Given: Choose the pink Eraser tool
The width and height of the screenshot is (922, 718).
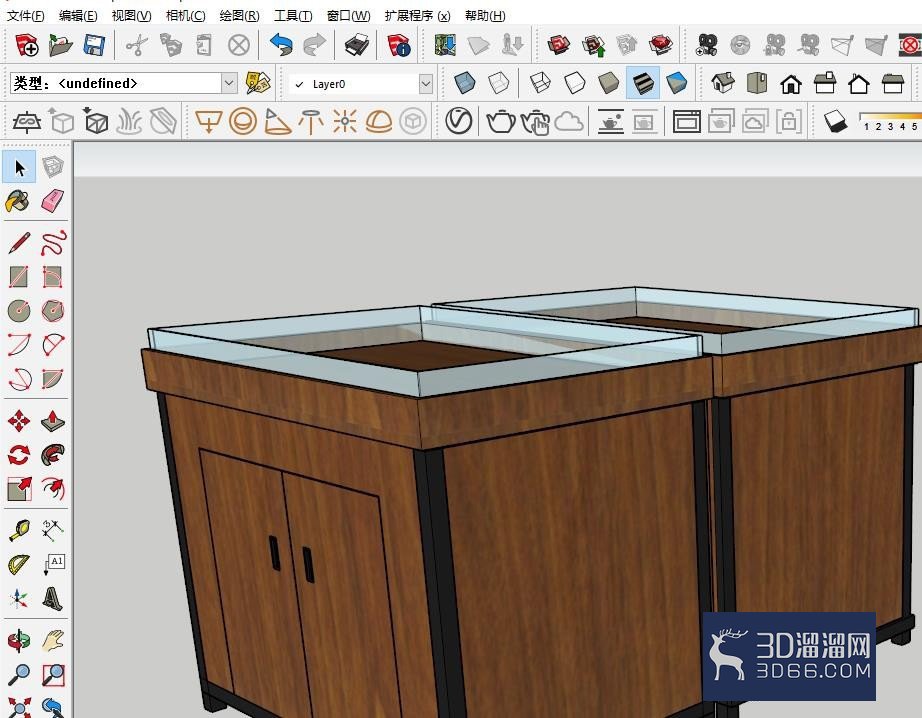Looking at the screenshot, I should point(53,201).
